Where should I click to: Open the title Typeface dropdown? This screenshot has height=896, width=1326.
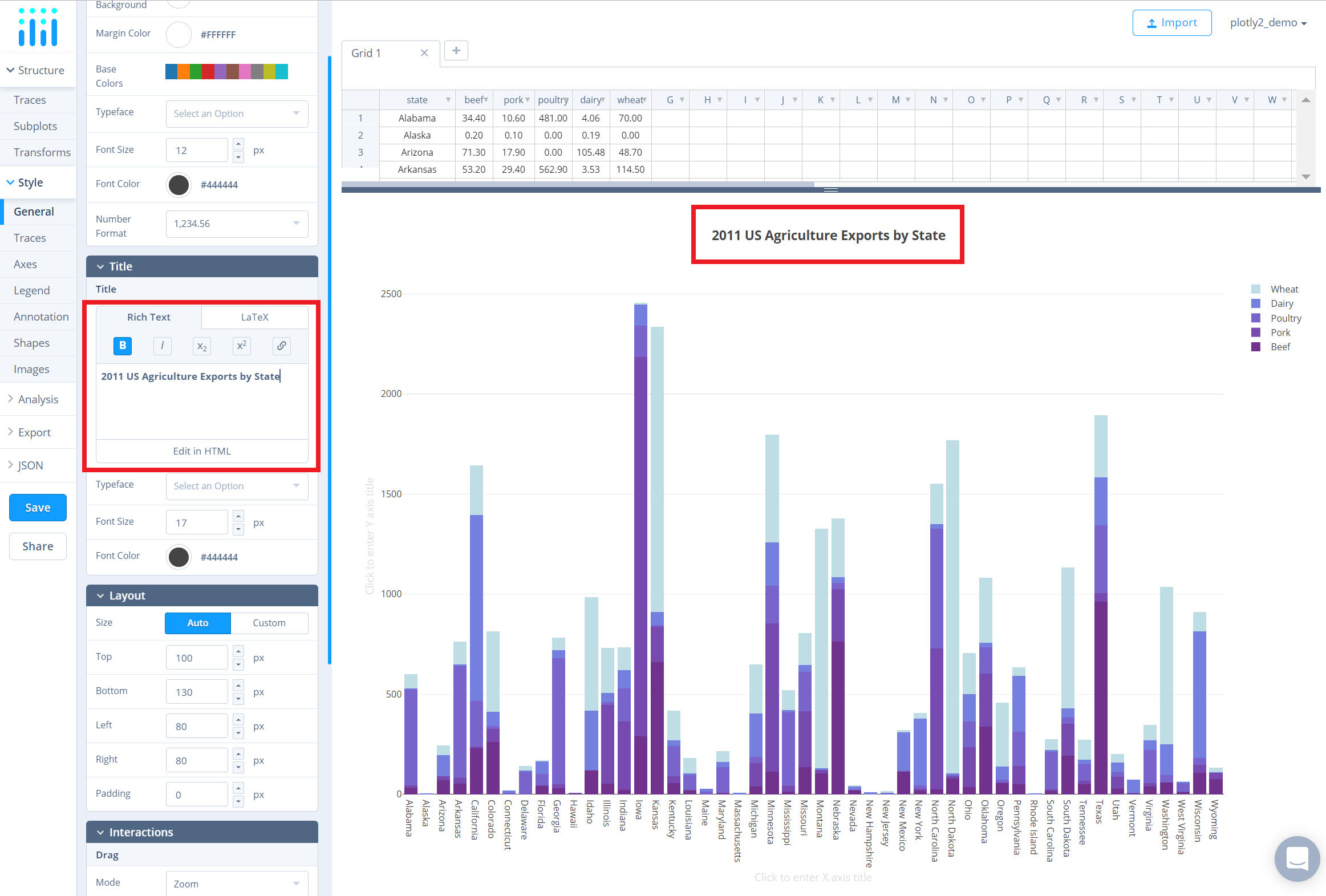coord(237,486)
